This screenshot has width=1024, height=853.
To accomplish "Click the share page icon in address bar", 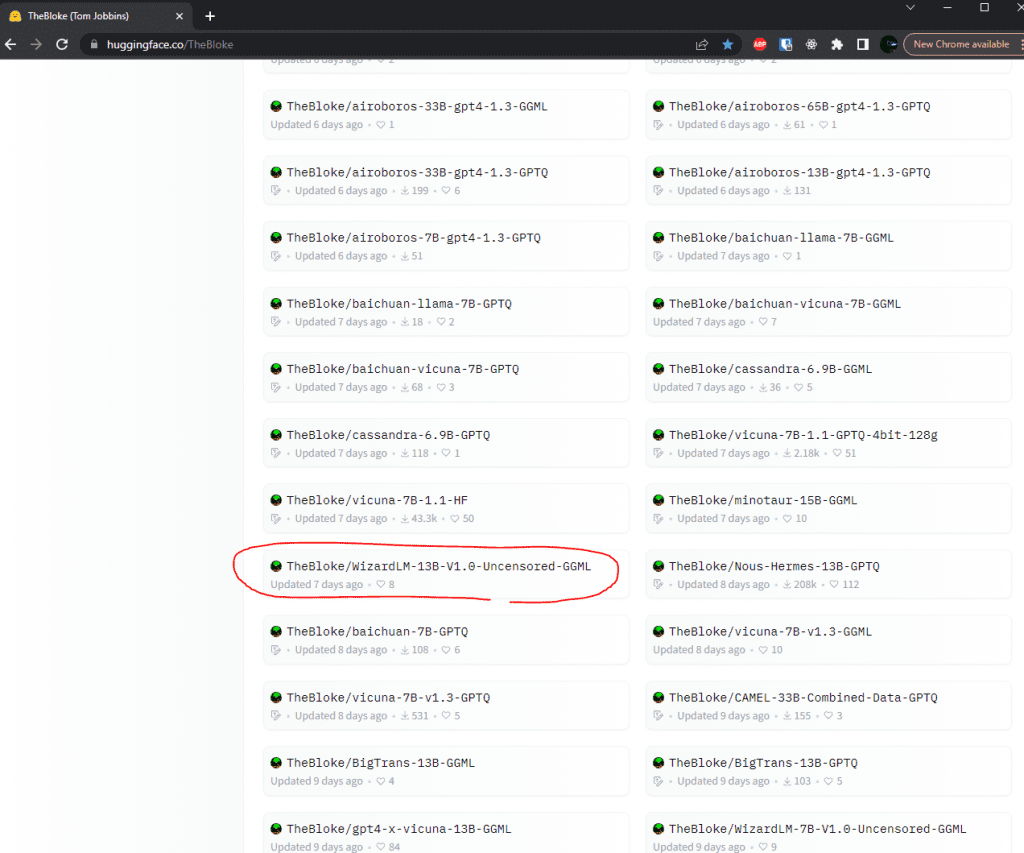I will click(x=702, y=44).
